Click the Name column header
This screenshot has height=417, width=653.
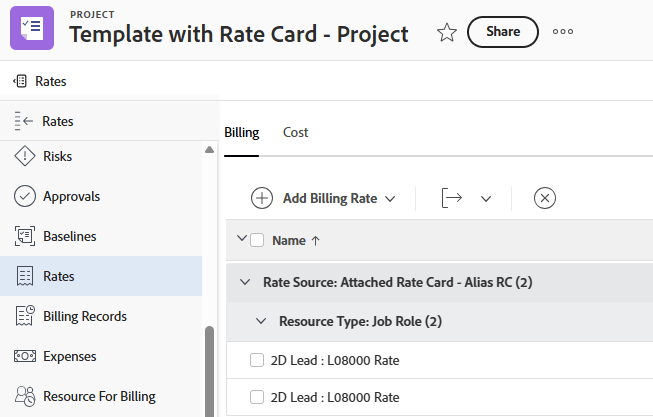289,241
